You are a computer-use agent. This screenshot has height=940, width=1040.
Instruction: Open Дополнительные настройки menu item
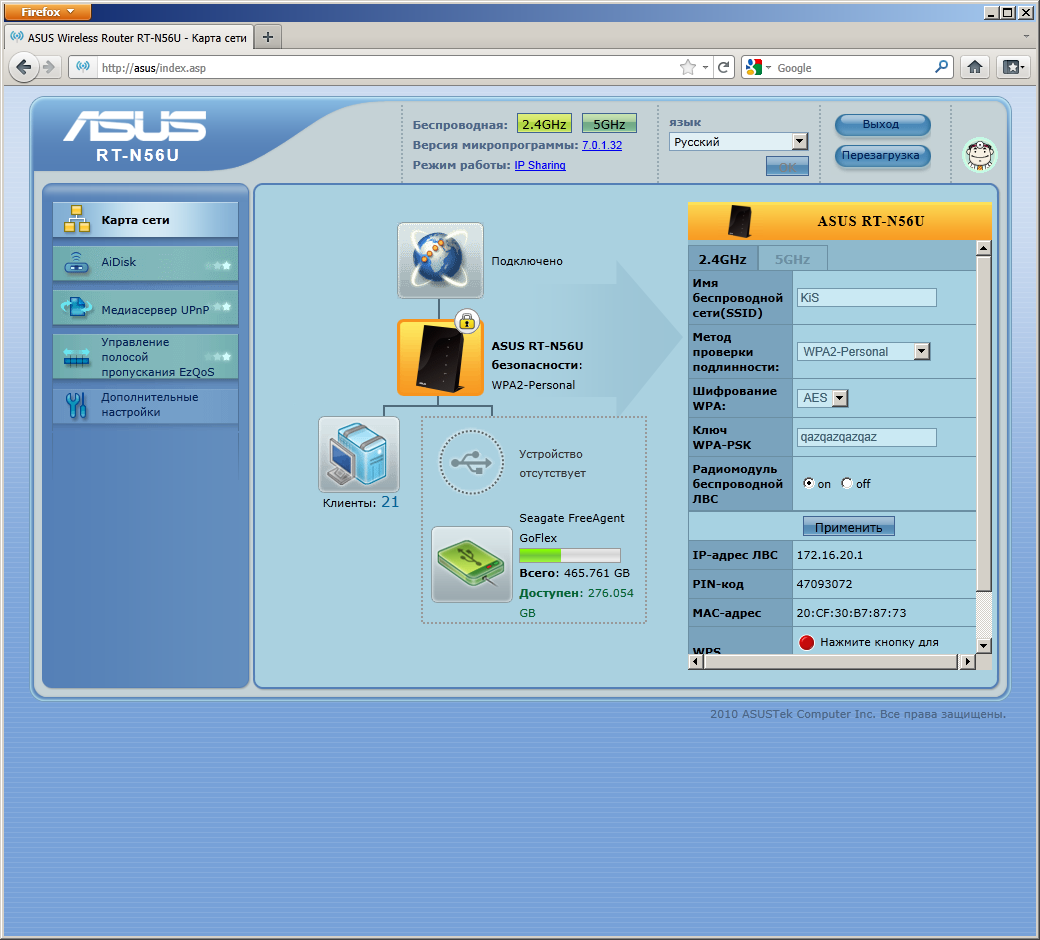pos(145,405)
